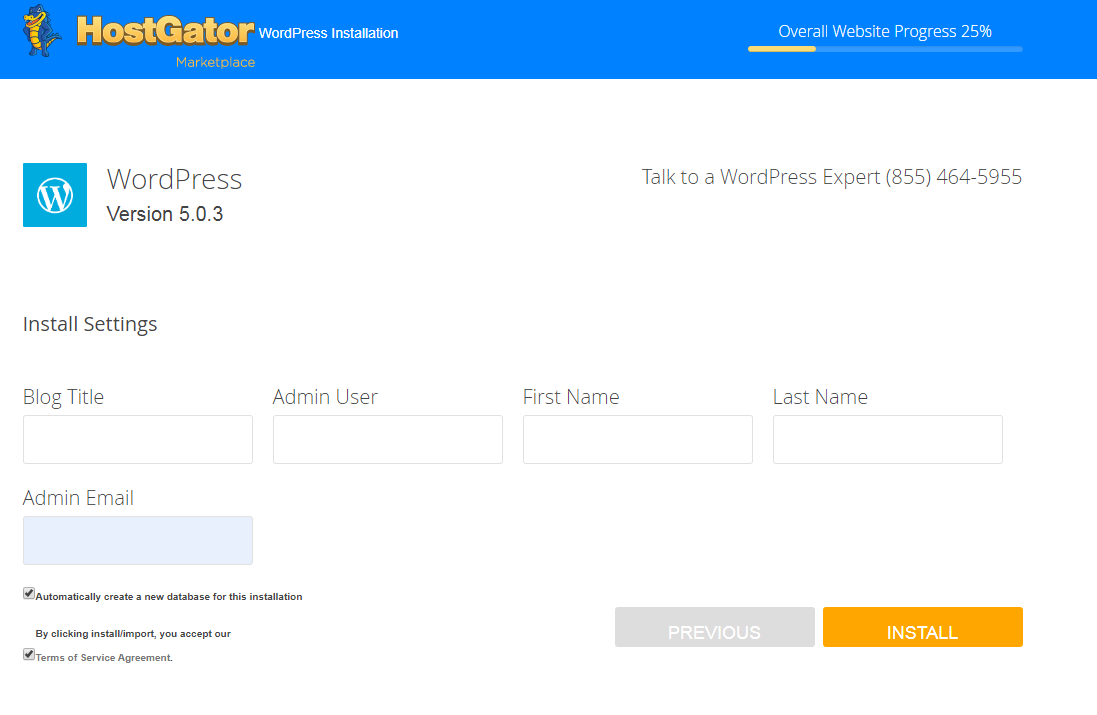Click the Version 5.0.3 text
The width and height of the screenshot is (1097, 715).
pyautogui.click(x=164, y=214)
